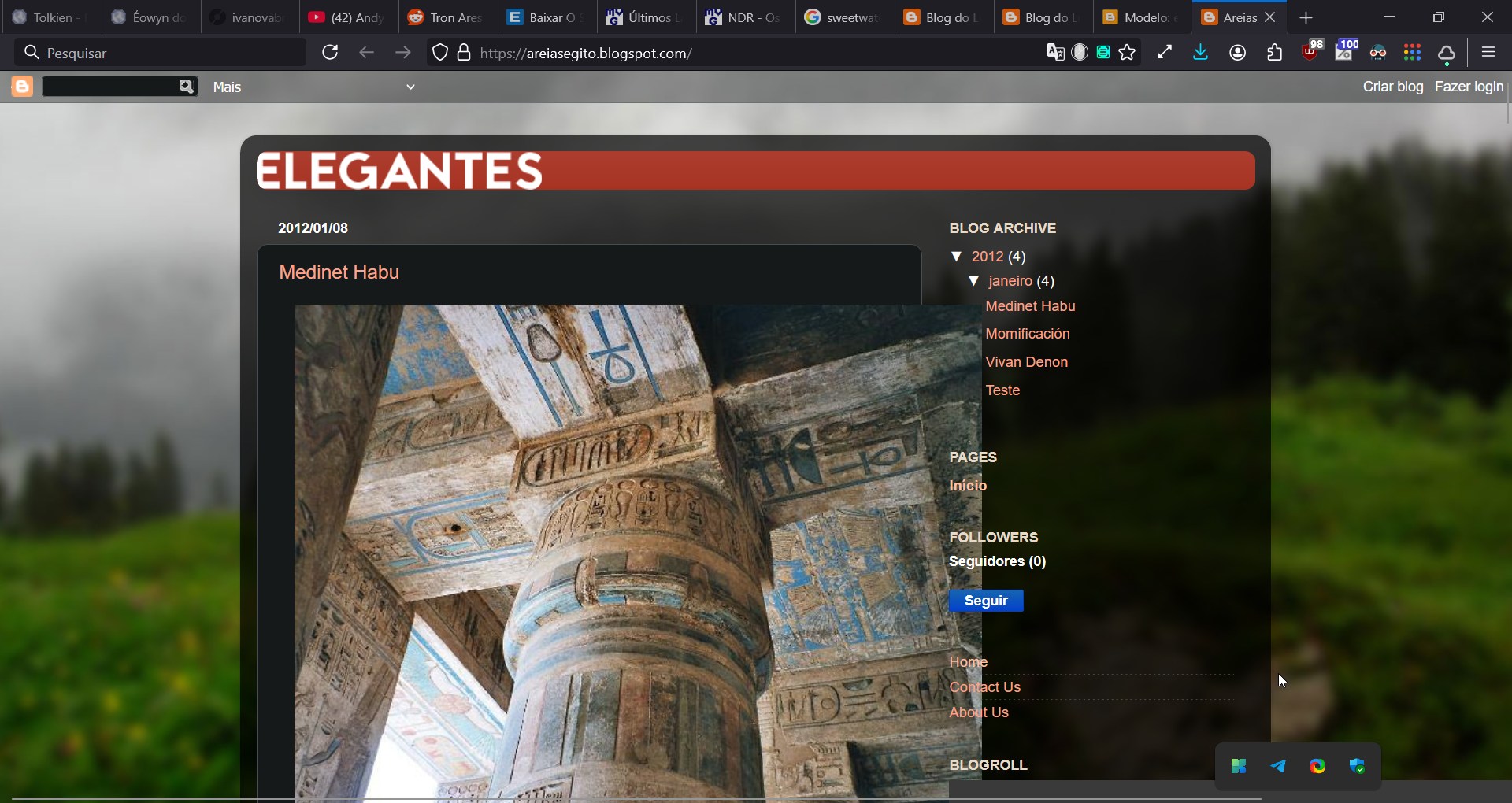Open uBlock Origin extension showing 98
The image size is (1512, 803).
[x=1313, y=50]
